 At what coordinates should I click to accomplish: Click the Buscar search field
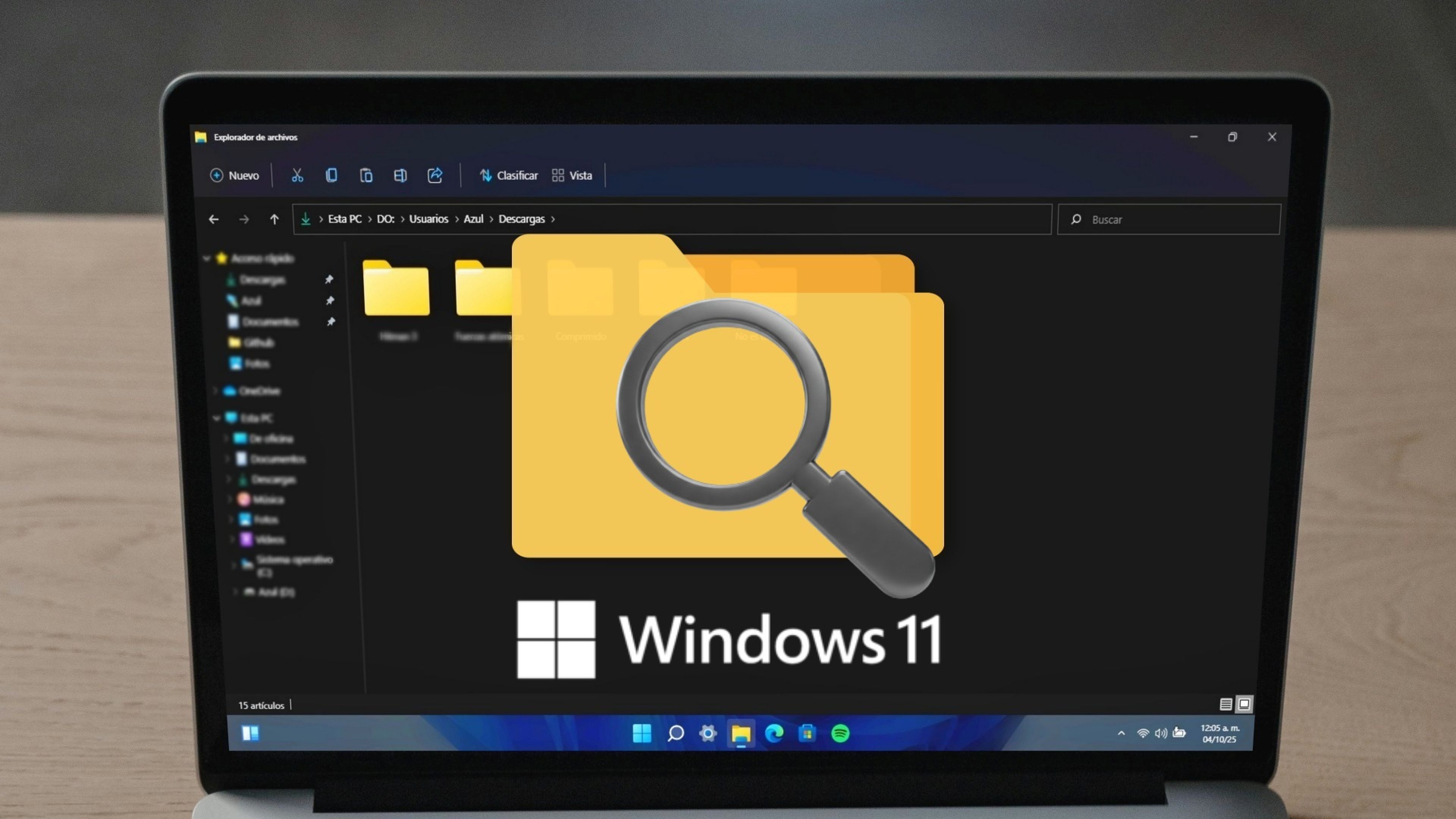click(x=1169, y=219)
